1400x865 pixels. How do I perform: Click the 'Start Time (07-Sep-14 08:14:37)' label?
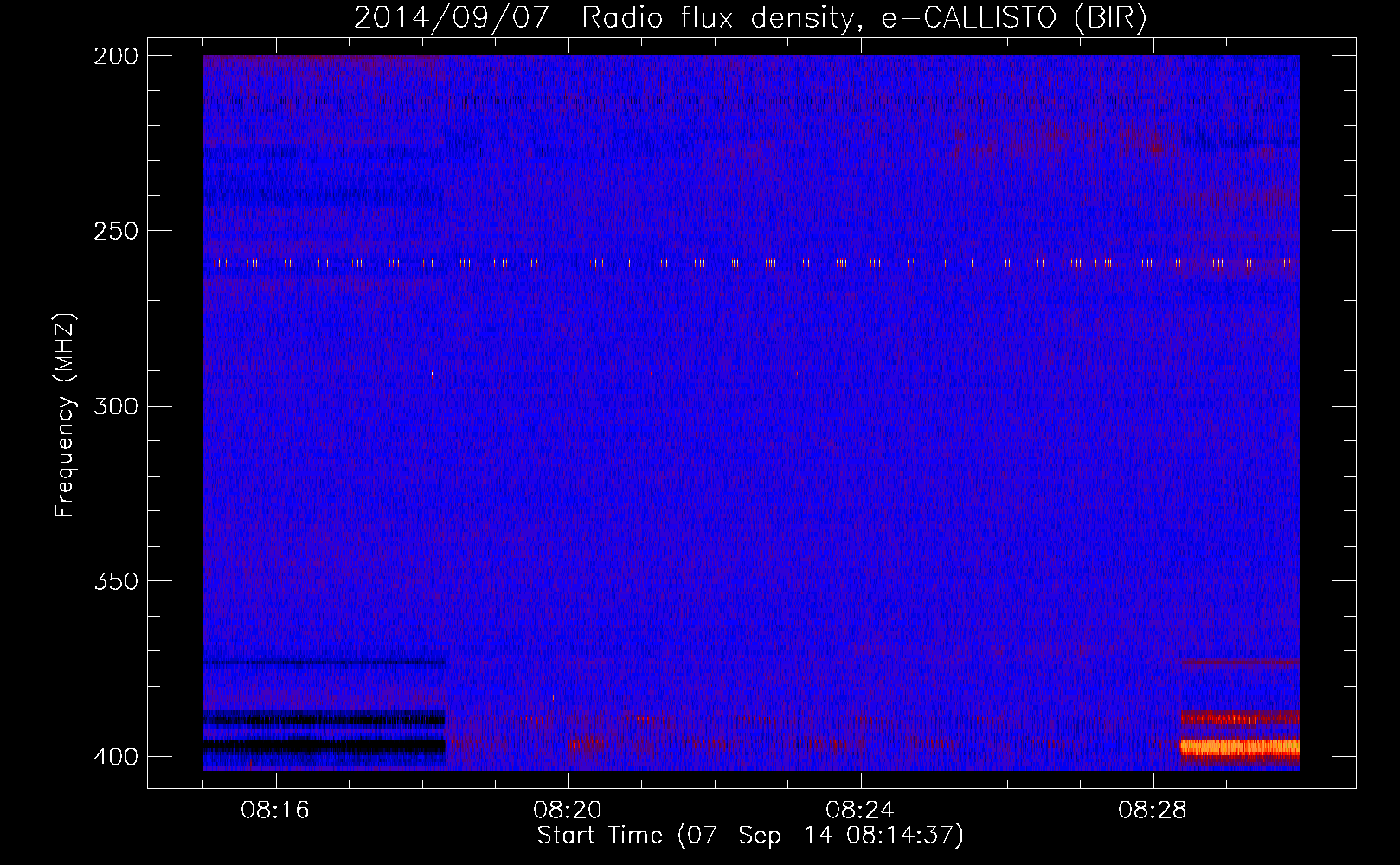pyautogui.click(x=750, y=836)
